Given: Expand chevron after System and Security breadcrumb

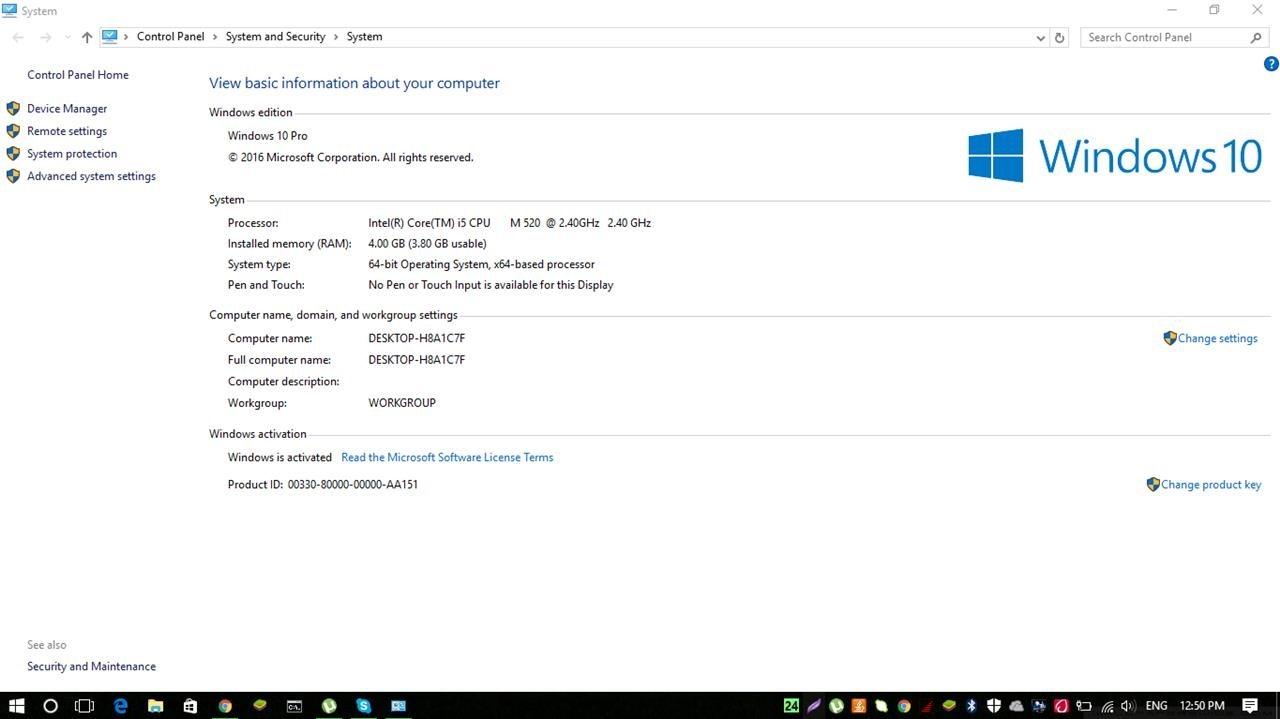Looking at the screenshot, I should (x=336, y=37).
